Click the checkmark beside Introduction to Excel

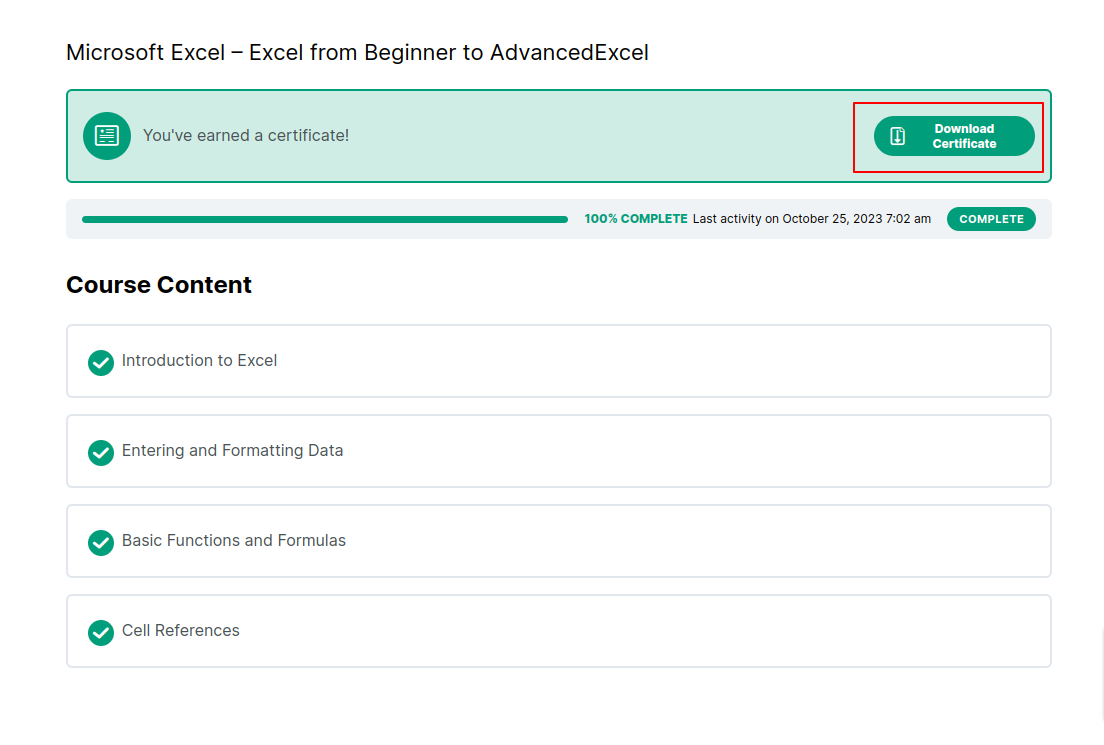click(101, 362)
